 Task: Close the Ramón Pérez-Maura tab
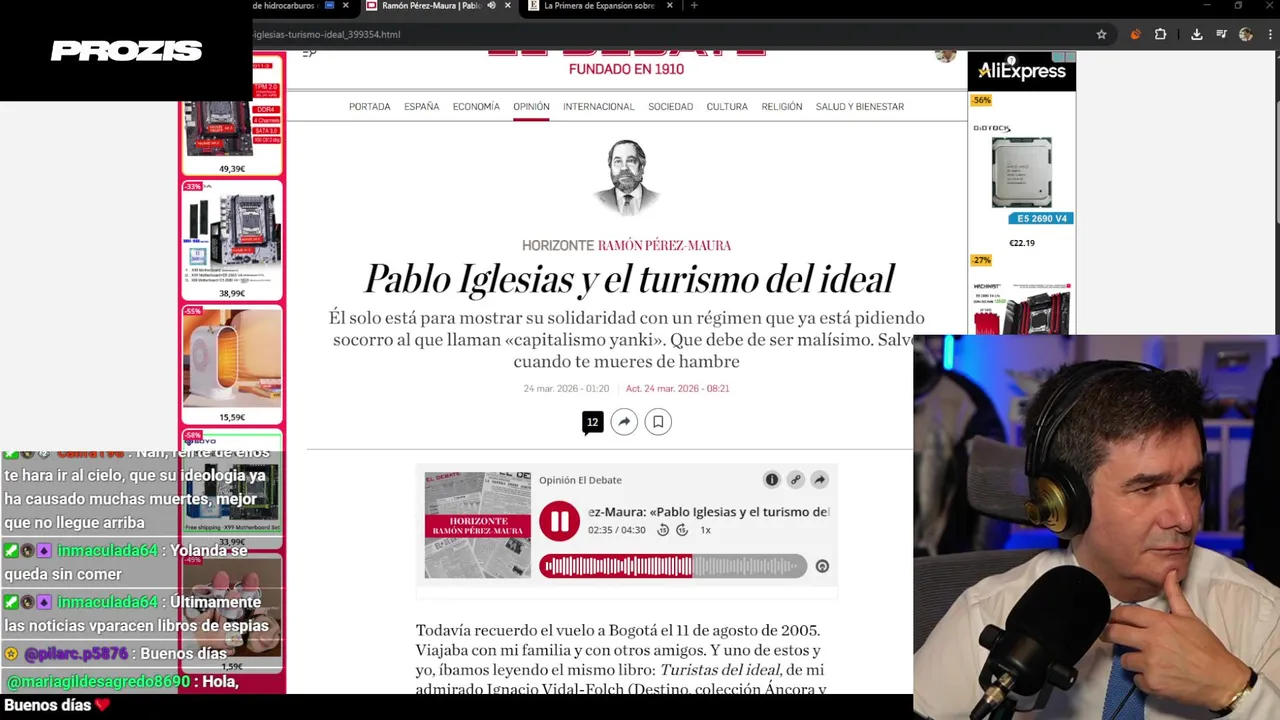pyautogui.click(x=507, y=6)
